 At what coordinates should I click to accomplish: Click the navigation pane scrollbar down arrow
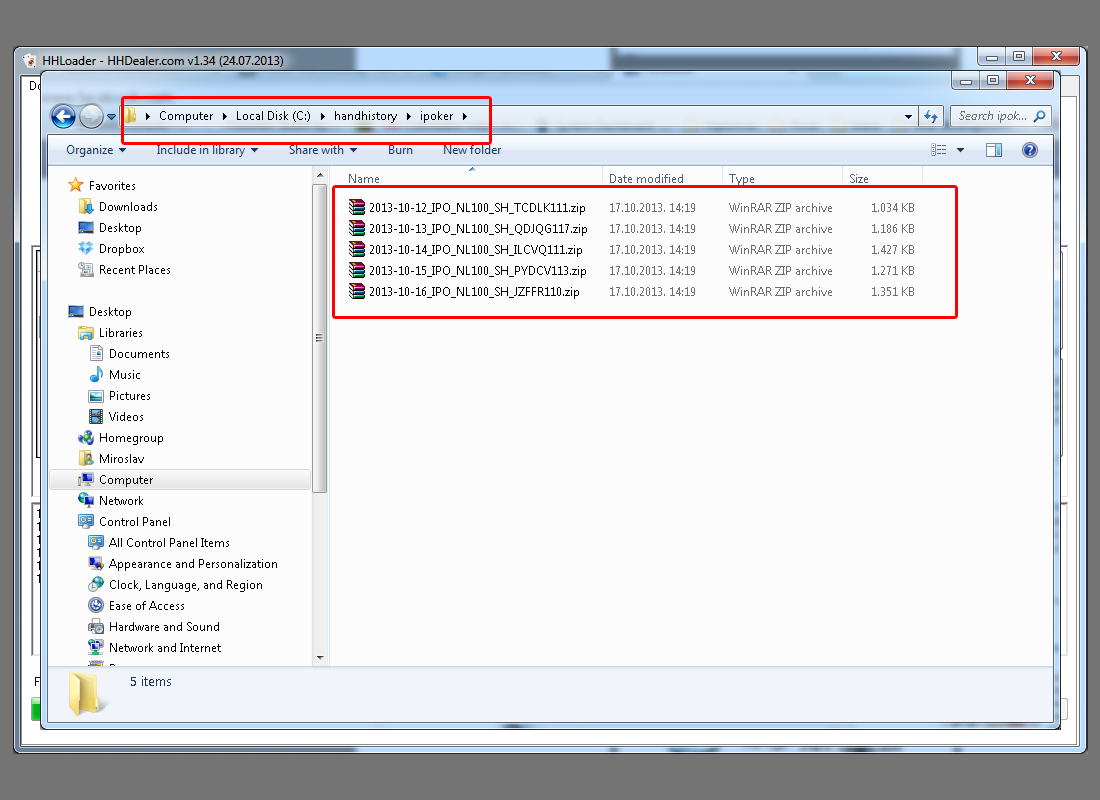pyautogui.click(x=320, y=657)
